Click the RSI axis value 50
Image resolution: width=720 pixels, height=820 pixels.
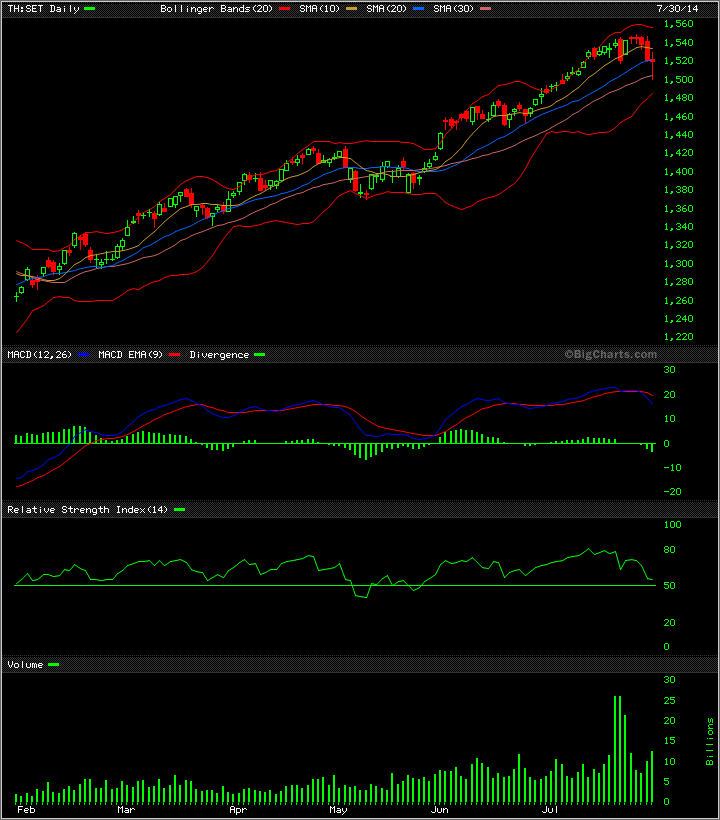[669, 586]
